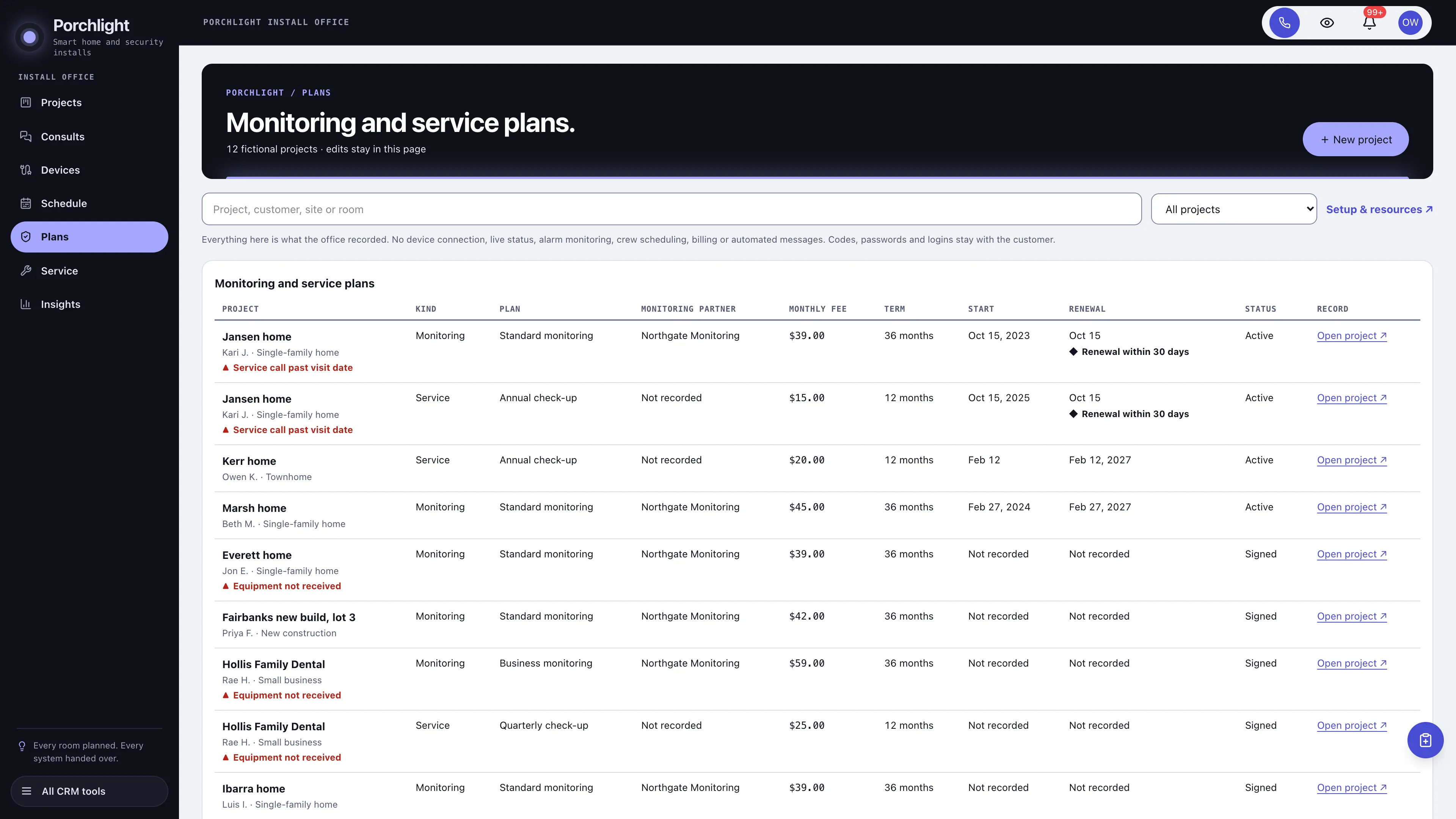Click the STATUS column header

pos(1260,309)
